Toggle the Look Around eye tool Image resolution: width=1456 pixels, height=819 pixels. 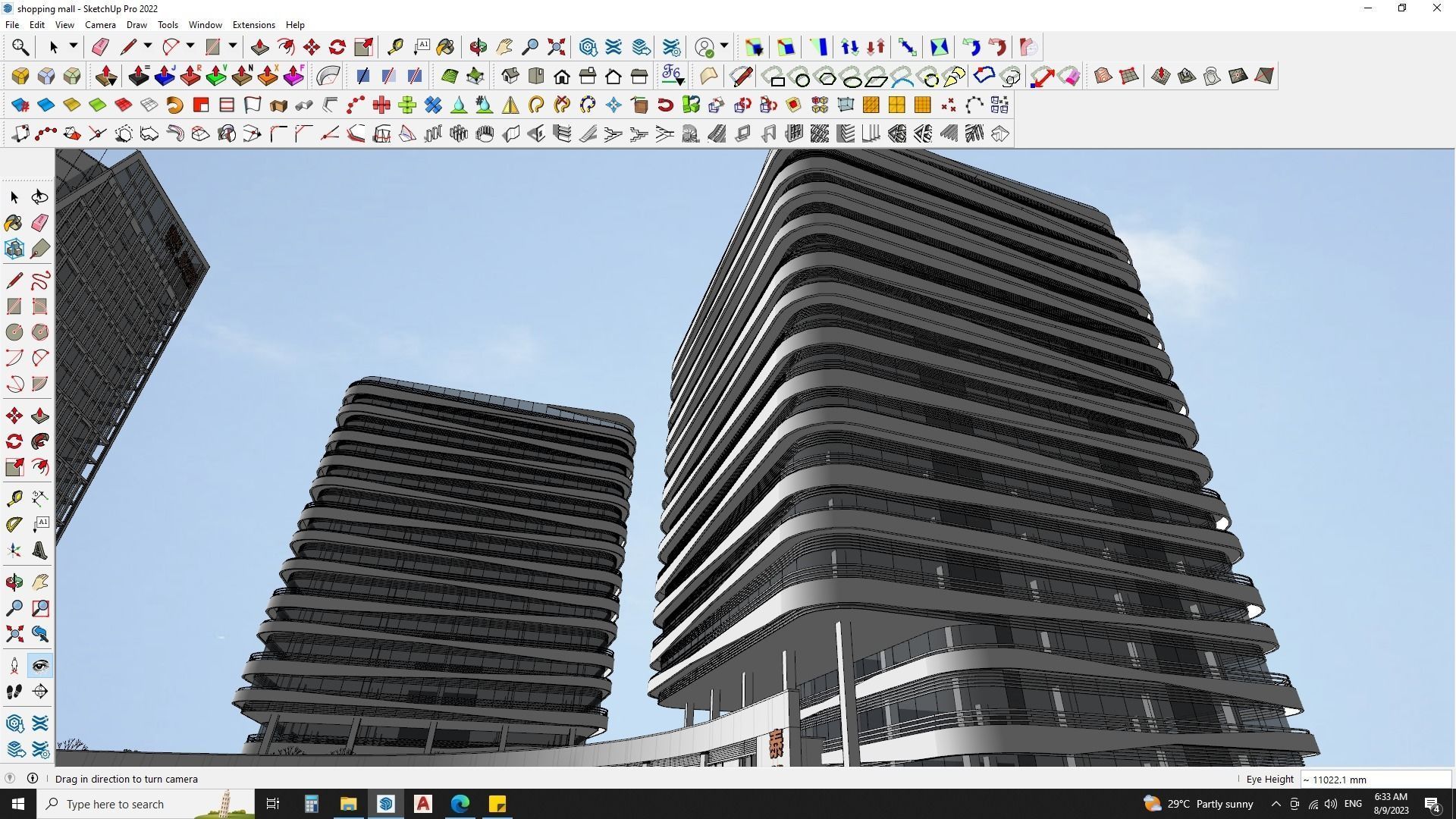click(39, 666)
